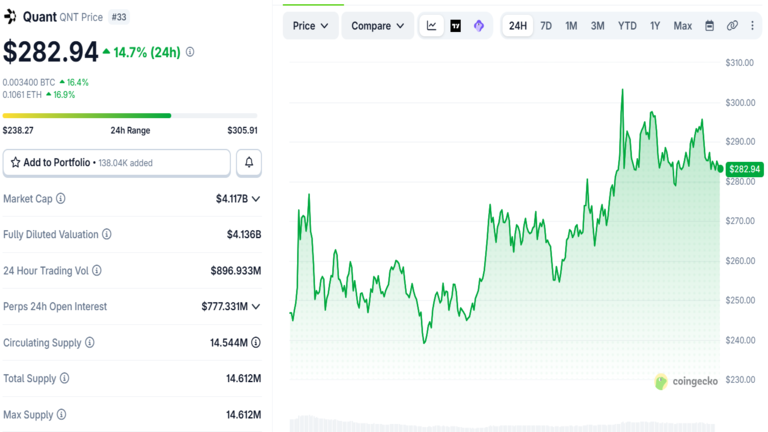The width and height of the screenshot is (768, 432).
Task: Click the $250.00 y-axis label
Action: pyautogui.click(x=740, y=300)
